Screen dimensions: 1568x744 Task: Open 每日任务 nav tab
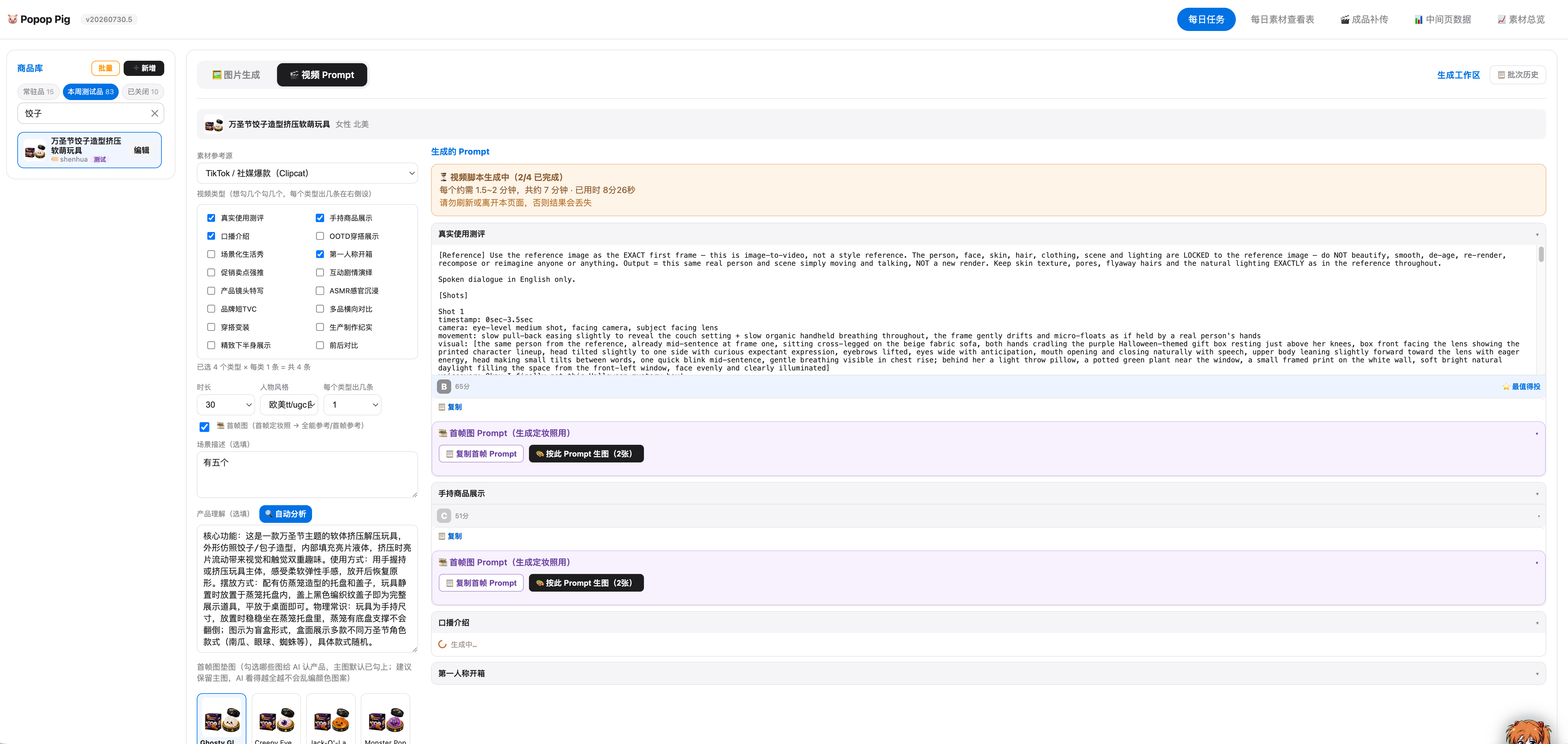pos(1206,20)
